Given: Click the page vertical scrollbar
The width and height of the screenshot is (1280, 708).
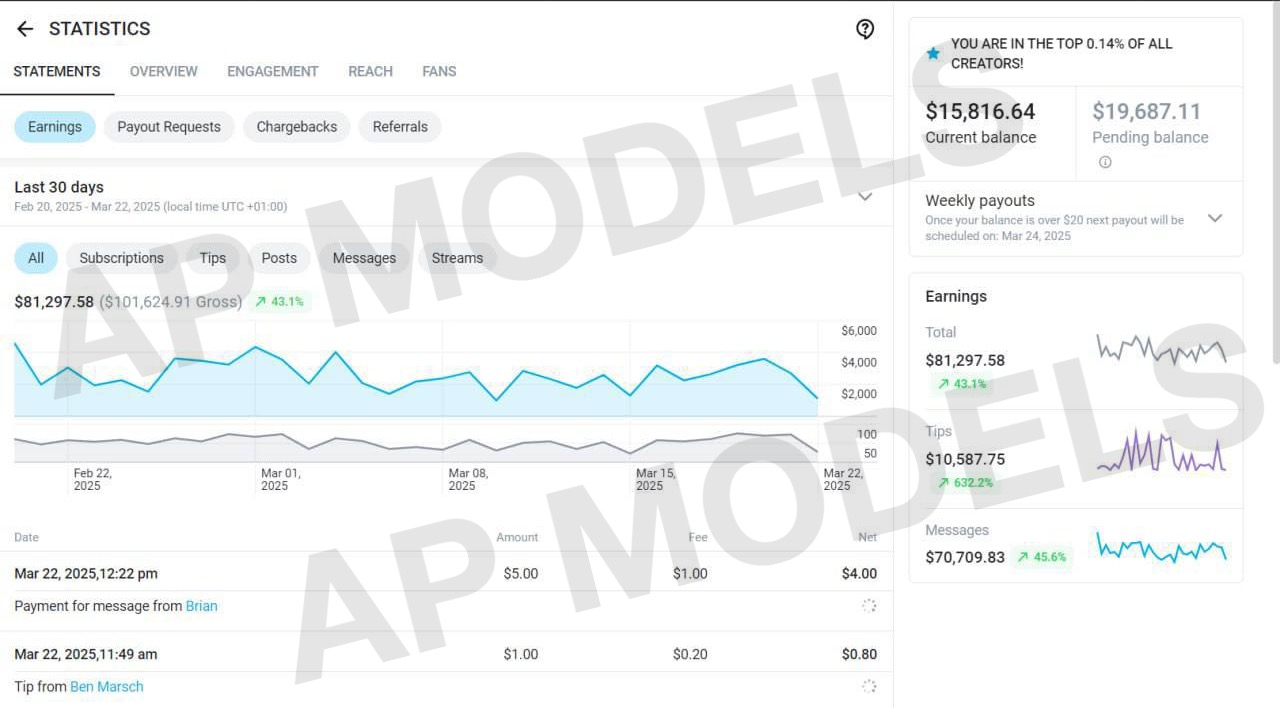Looking at the screenshot, I should click(1274, 182).
